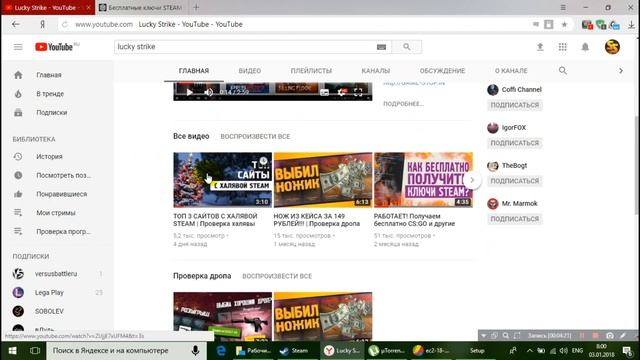Play the featured channel video

[x=189, y=93]
